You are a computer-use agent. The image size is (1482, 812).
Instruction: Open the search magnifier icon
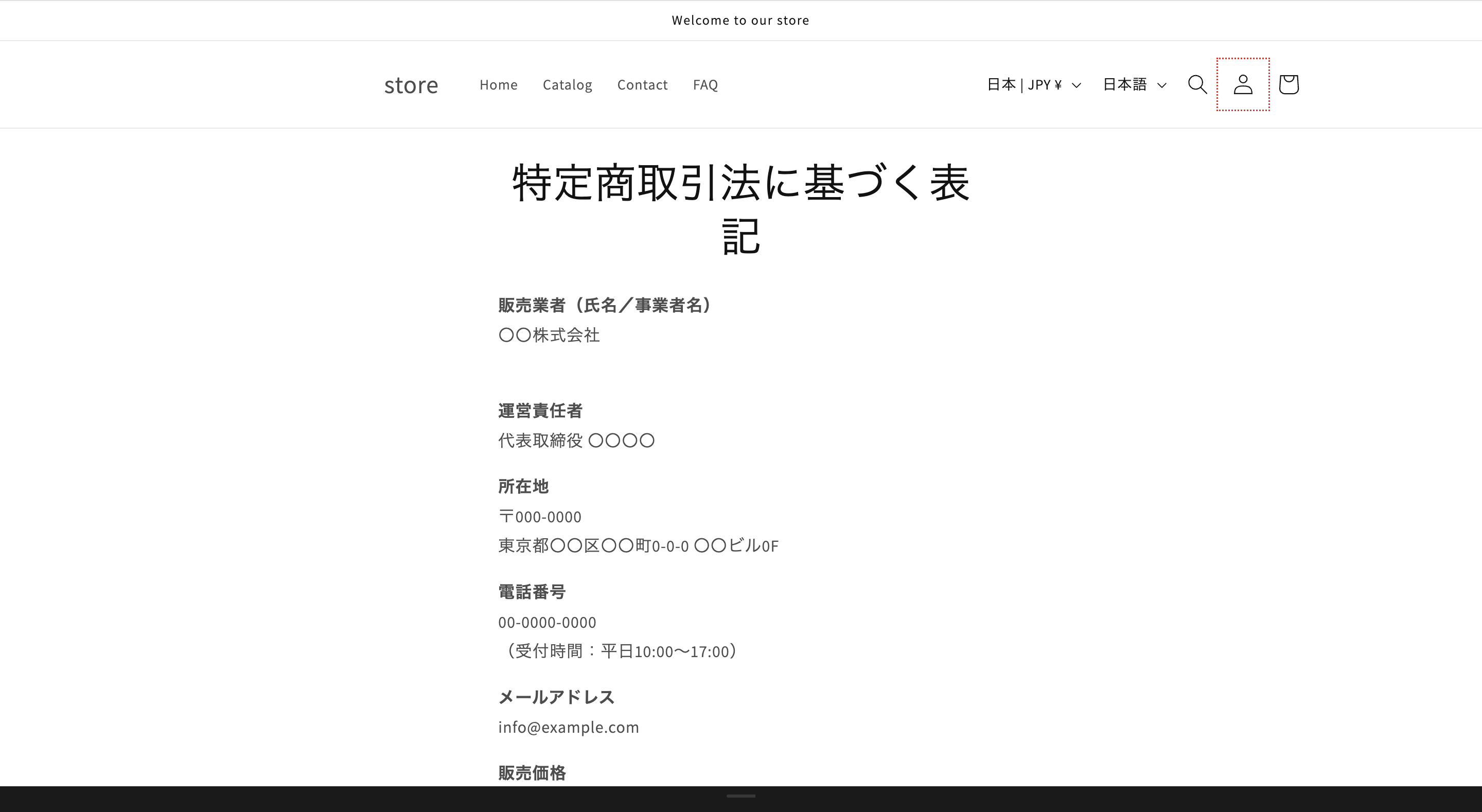point(1197,84)
